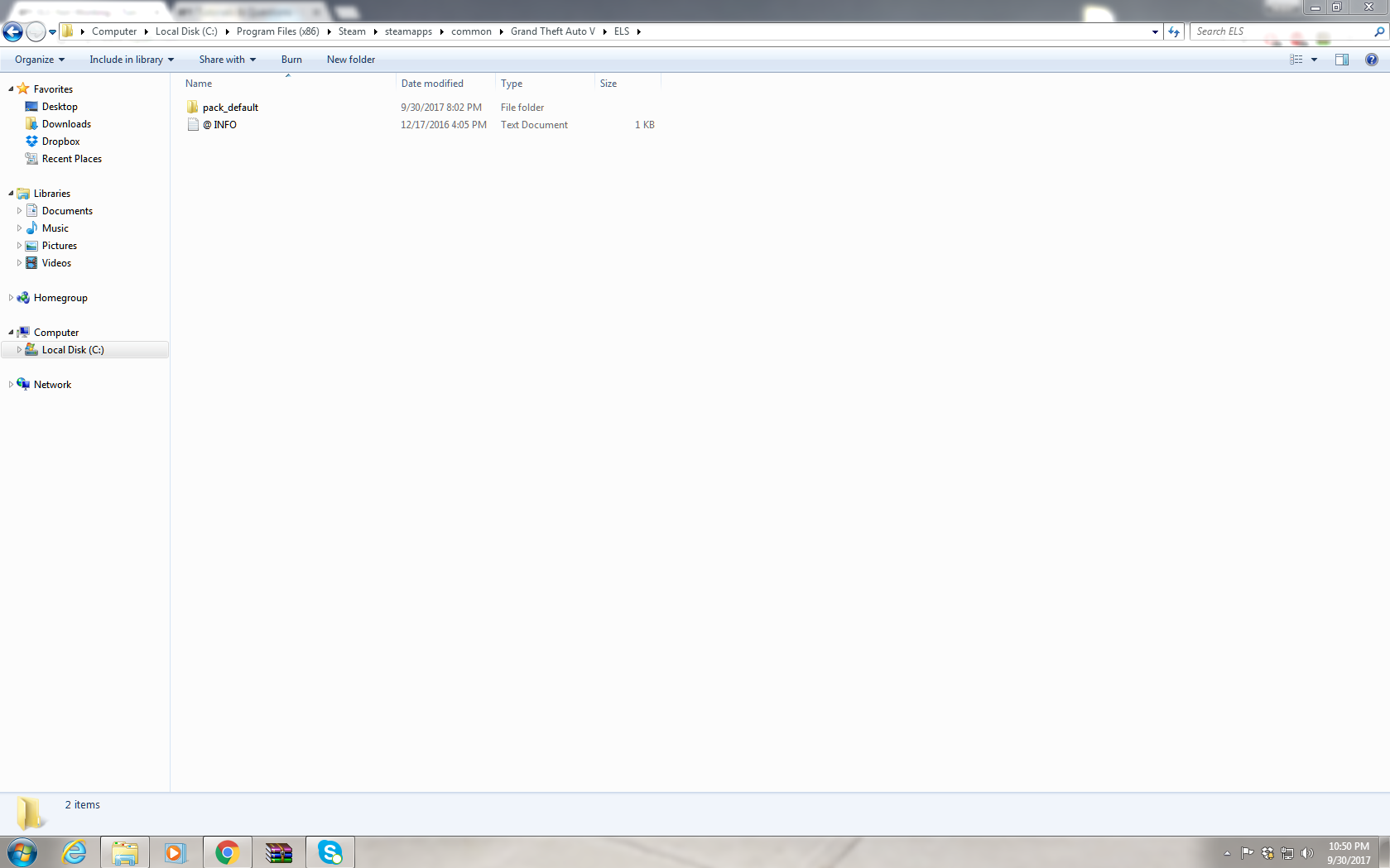Collapse the Computer tree section
Viewport: 1390px width, 868px height.
point(11,333)
